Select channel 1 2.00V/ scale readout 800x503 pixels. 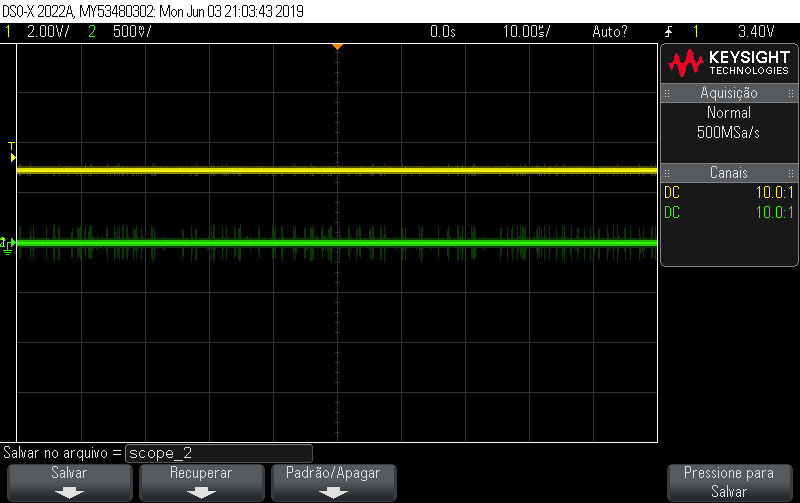[x=48, y=32]
